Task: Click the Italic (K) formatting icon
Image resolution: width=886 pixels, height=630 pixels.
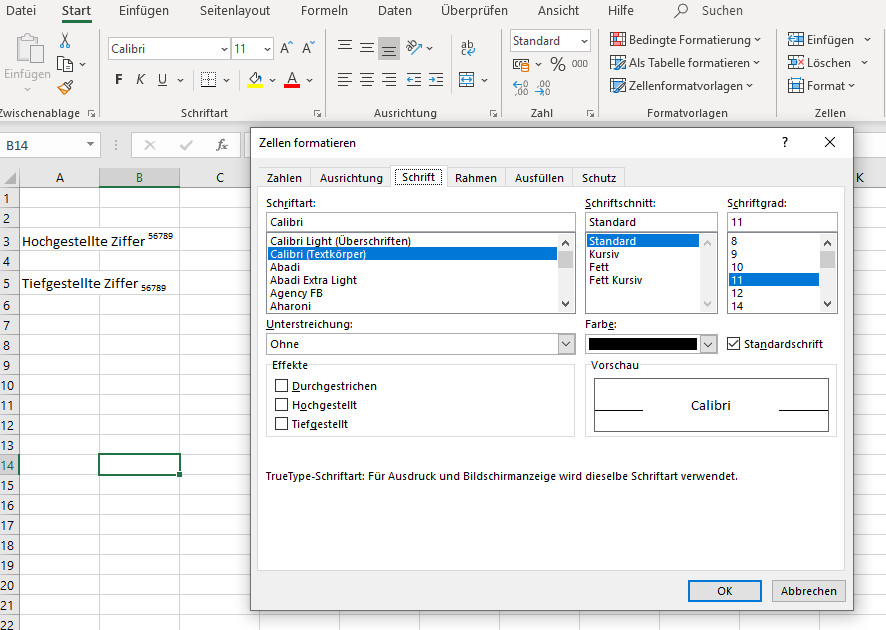Action: click(140, 80)
